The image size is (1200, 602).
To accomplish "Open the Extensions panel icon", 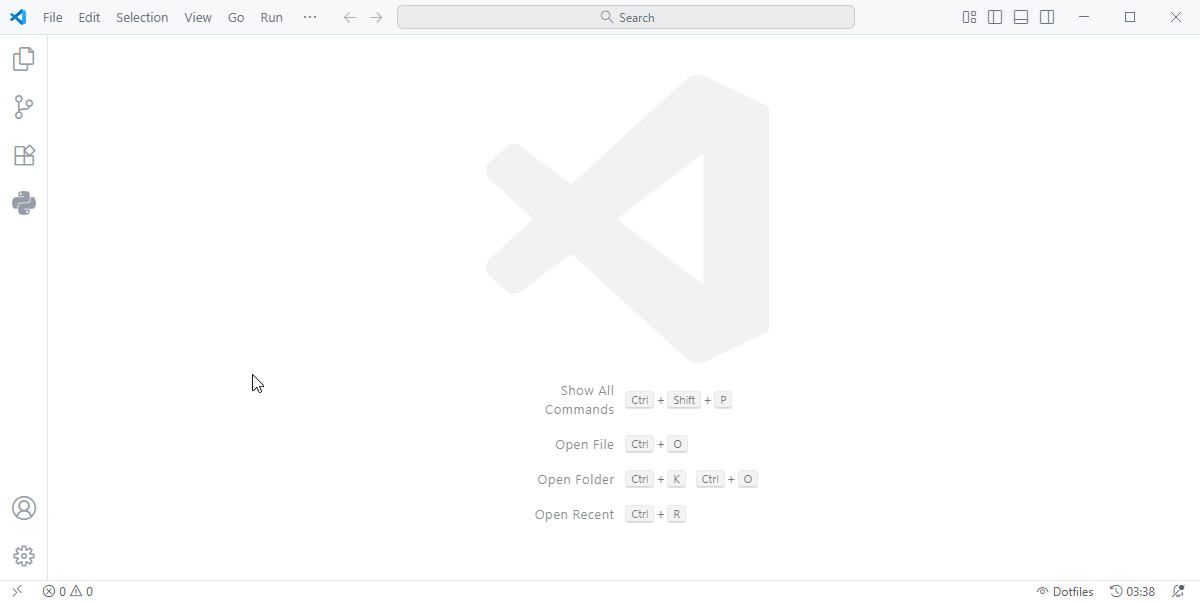I will click(23, 155).
